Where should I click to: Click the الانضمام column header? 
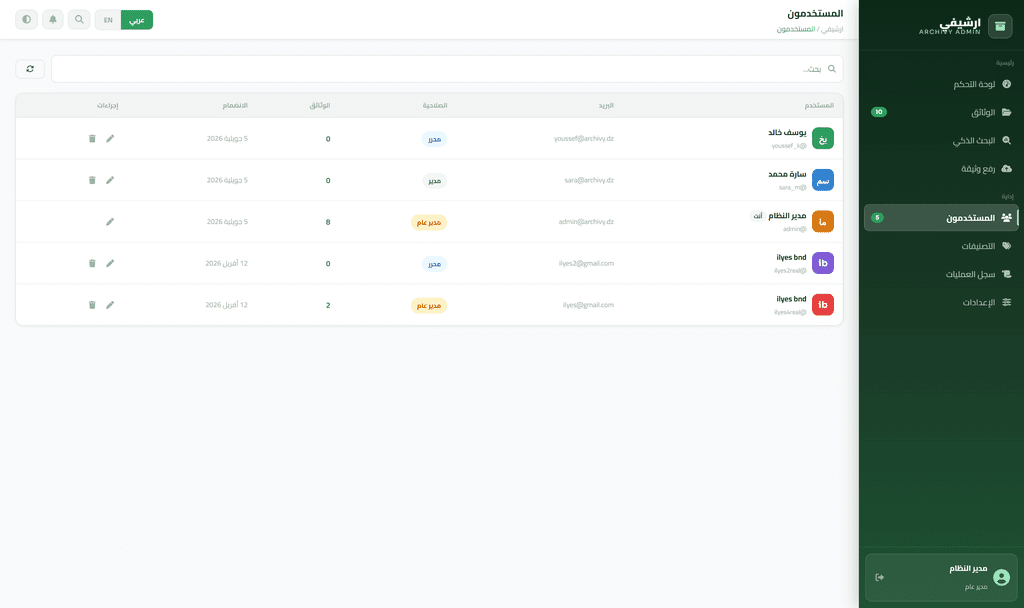point(235,105)
